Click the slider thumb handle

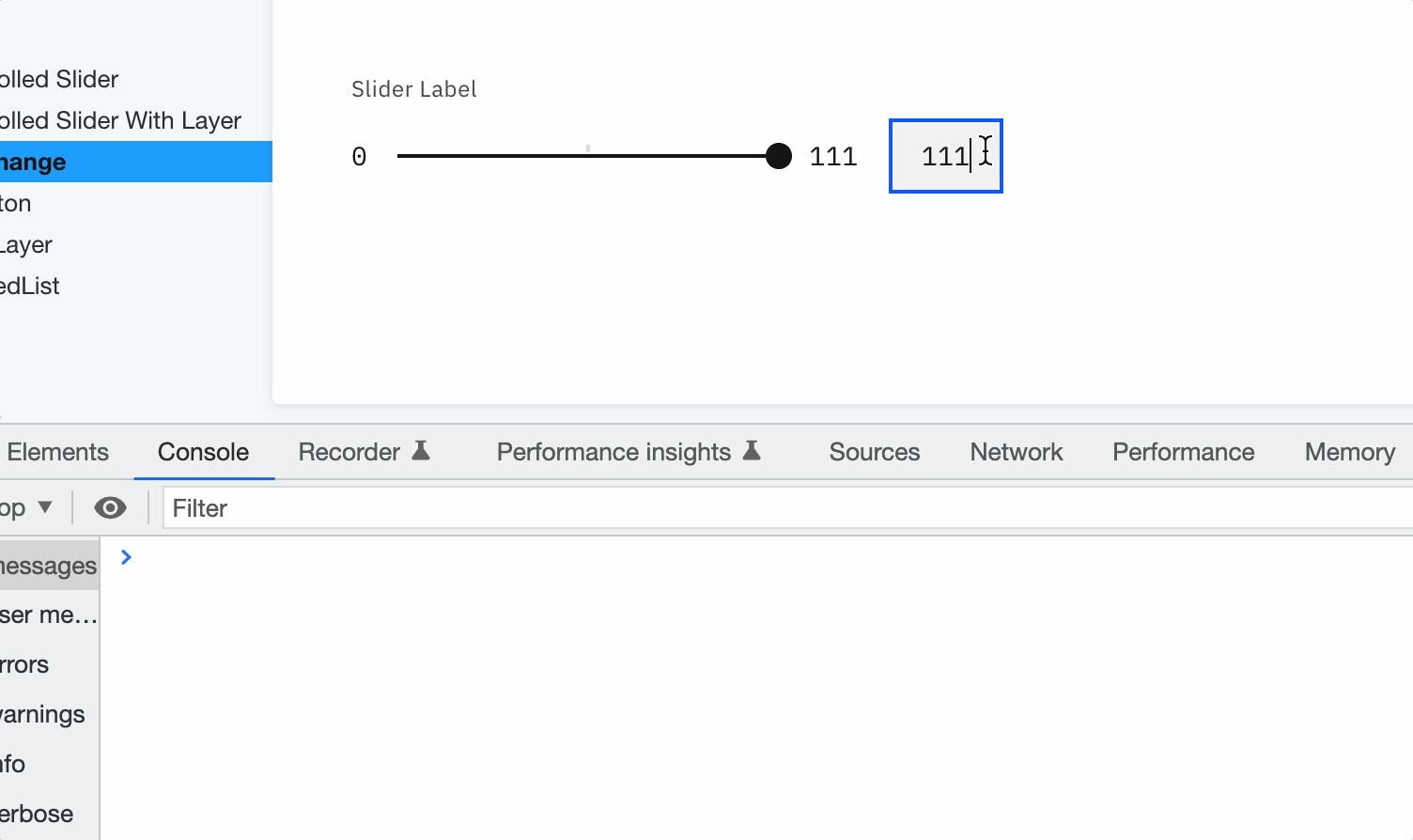point(778,156)
